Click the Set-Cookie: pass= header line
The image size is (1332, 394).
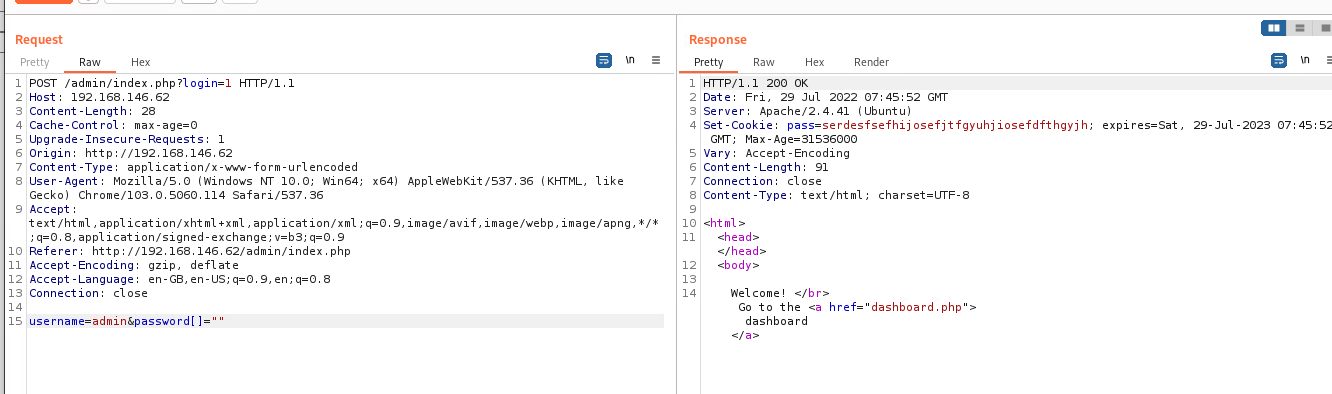[1017, 125]
